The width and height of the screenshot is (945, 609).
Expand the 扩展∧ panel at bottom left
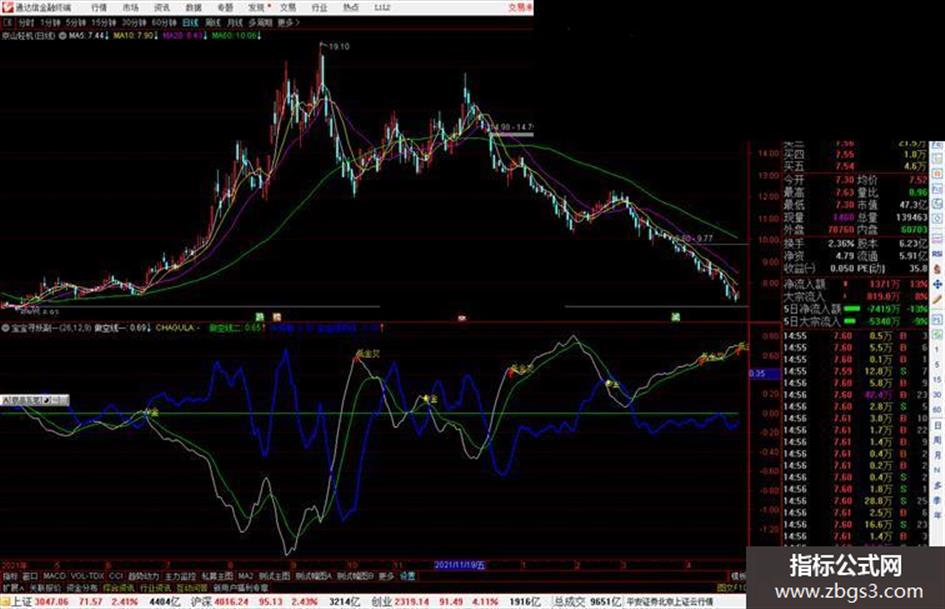pos(13,587)
